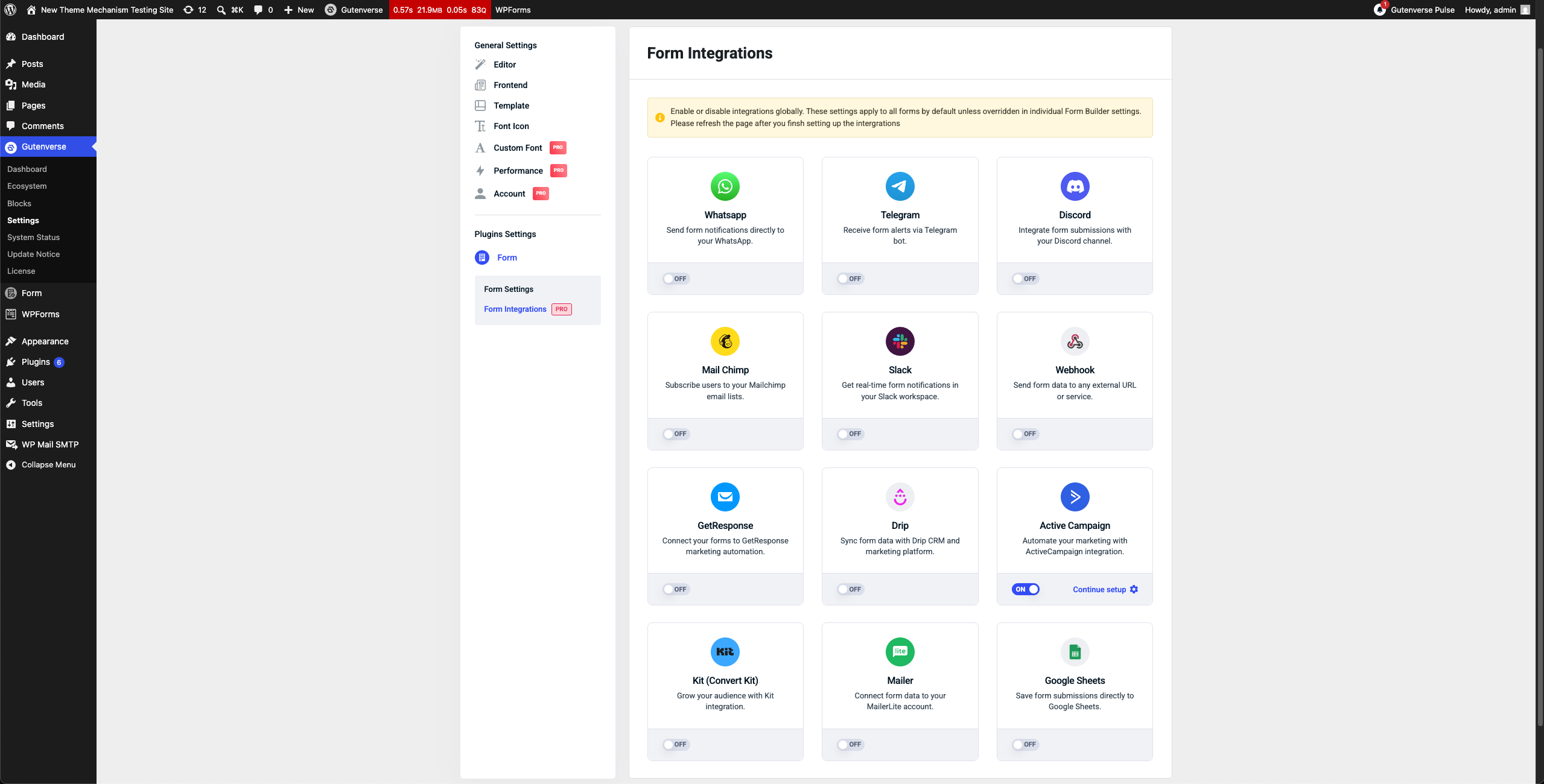The image size is (1544, 784).
Task: Open the Howdy, admin account menu
Action: coord(1497,10)
